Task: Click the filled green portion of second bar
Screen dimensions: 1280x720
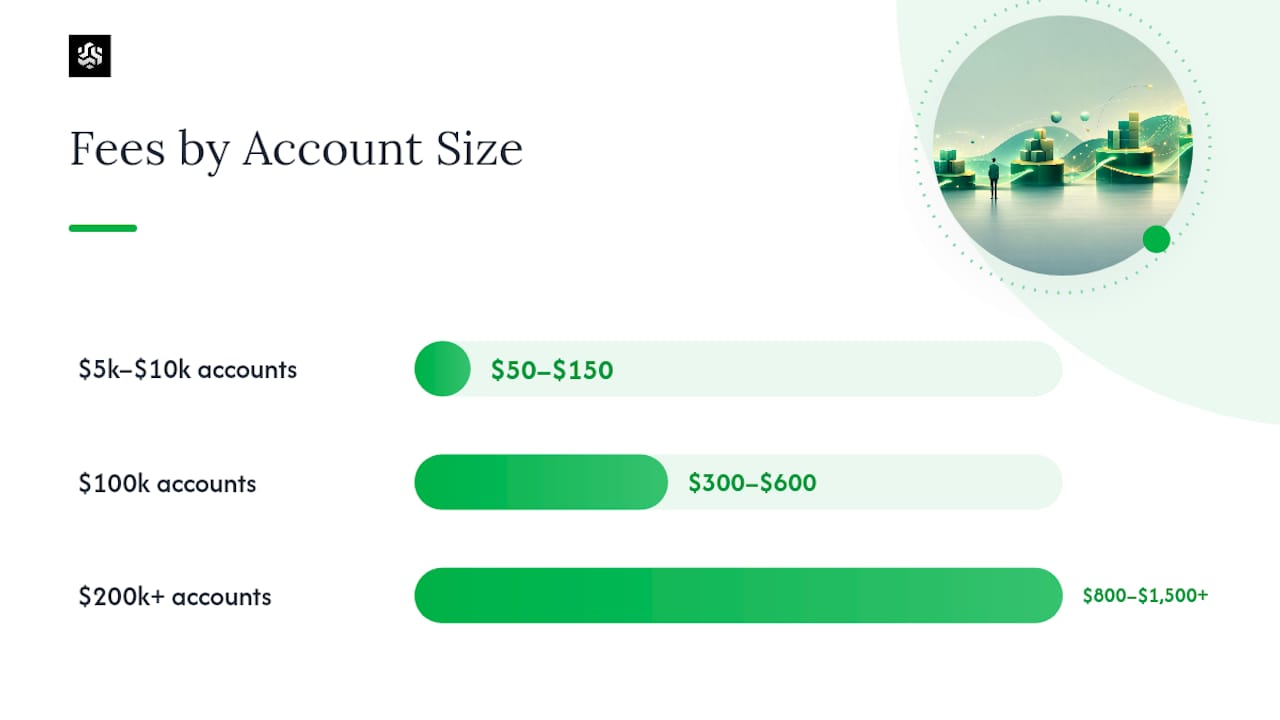Action: [x=541, y=482]
